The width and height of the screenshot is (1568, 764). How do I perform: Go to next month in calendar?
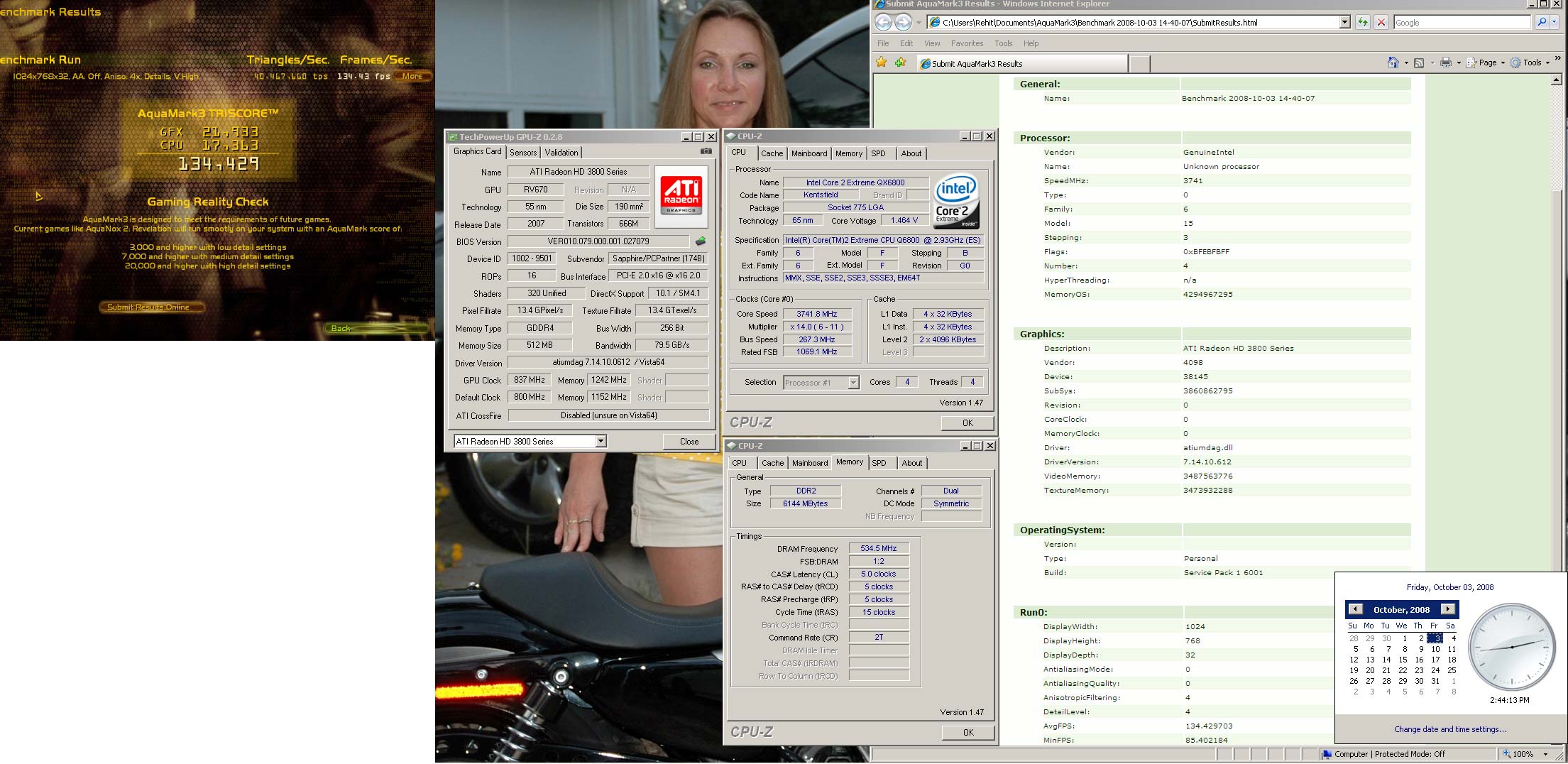coord(1447,609)
